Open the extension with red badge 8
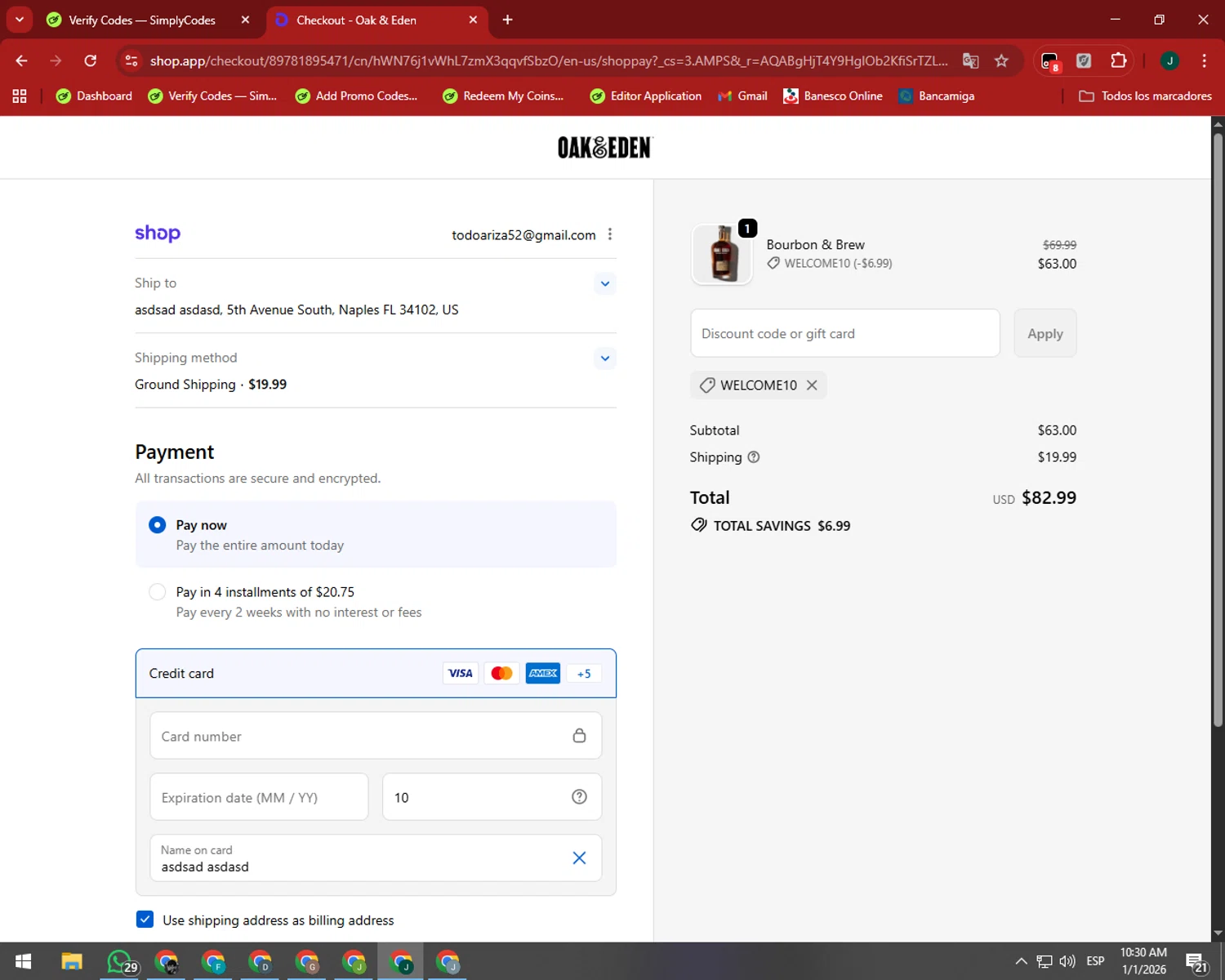 coord(1050,61)
